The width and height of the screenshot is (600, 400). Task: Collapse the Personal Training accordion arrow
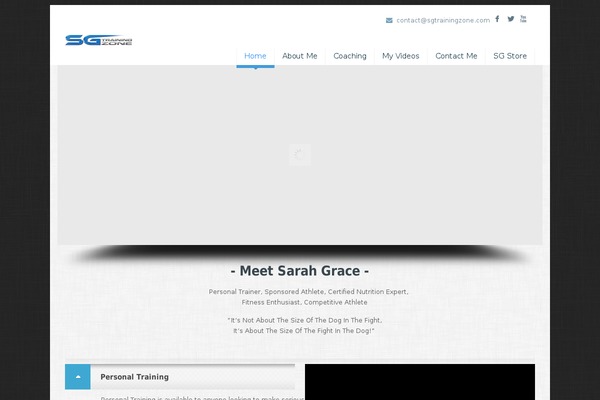pos(78,377)
